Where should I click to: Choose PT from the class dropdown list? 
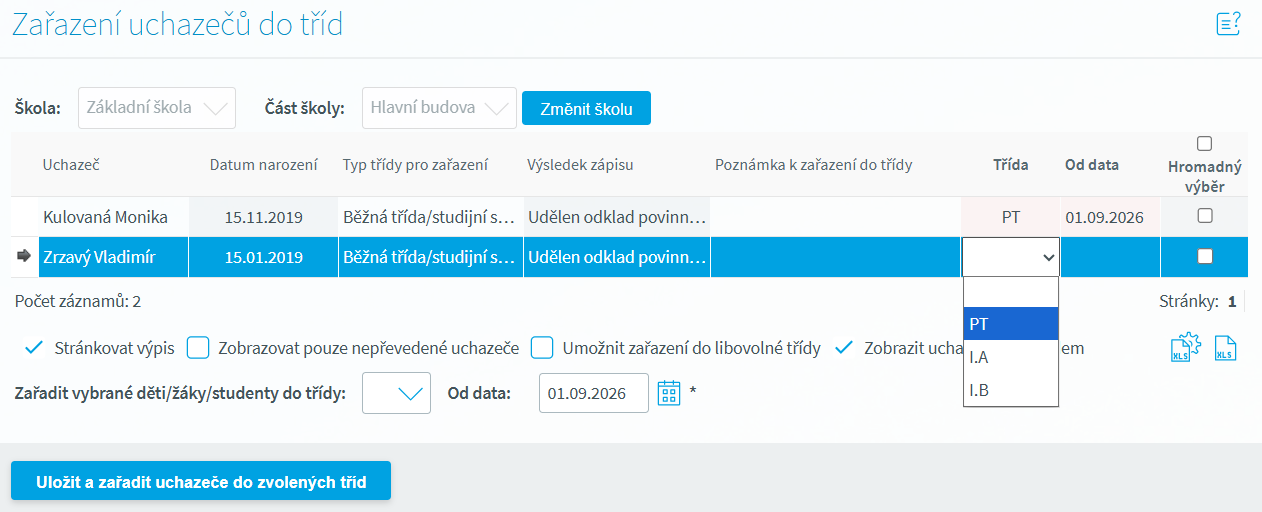(x=1010, y=324)
